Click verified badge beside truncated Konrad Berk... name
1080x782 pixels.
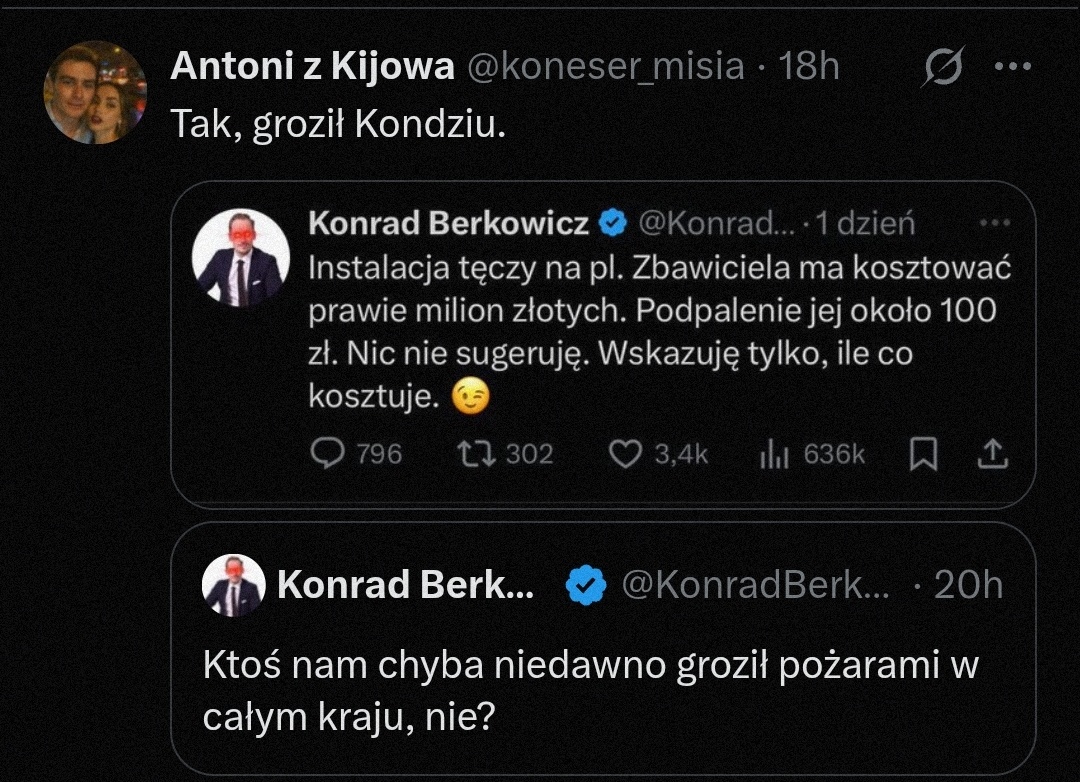point(585,585)
